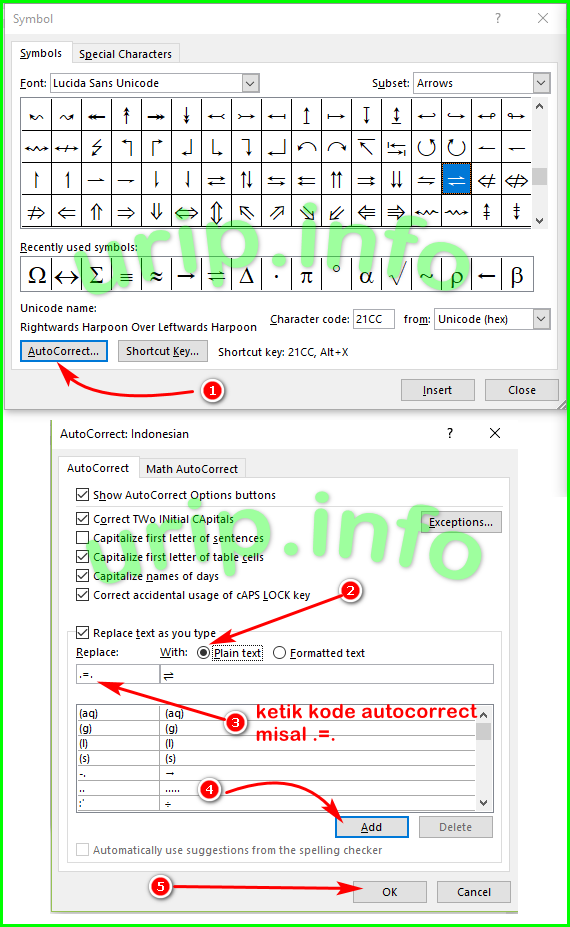Image resolution: width=570 pixels, height=927 pixels.
Task: Pick the leftwards arrow in Recently used symbols
Action: [x=487, y=275]
